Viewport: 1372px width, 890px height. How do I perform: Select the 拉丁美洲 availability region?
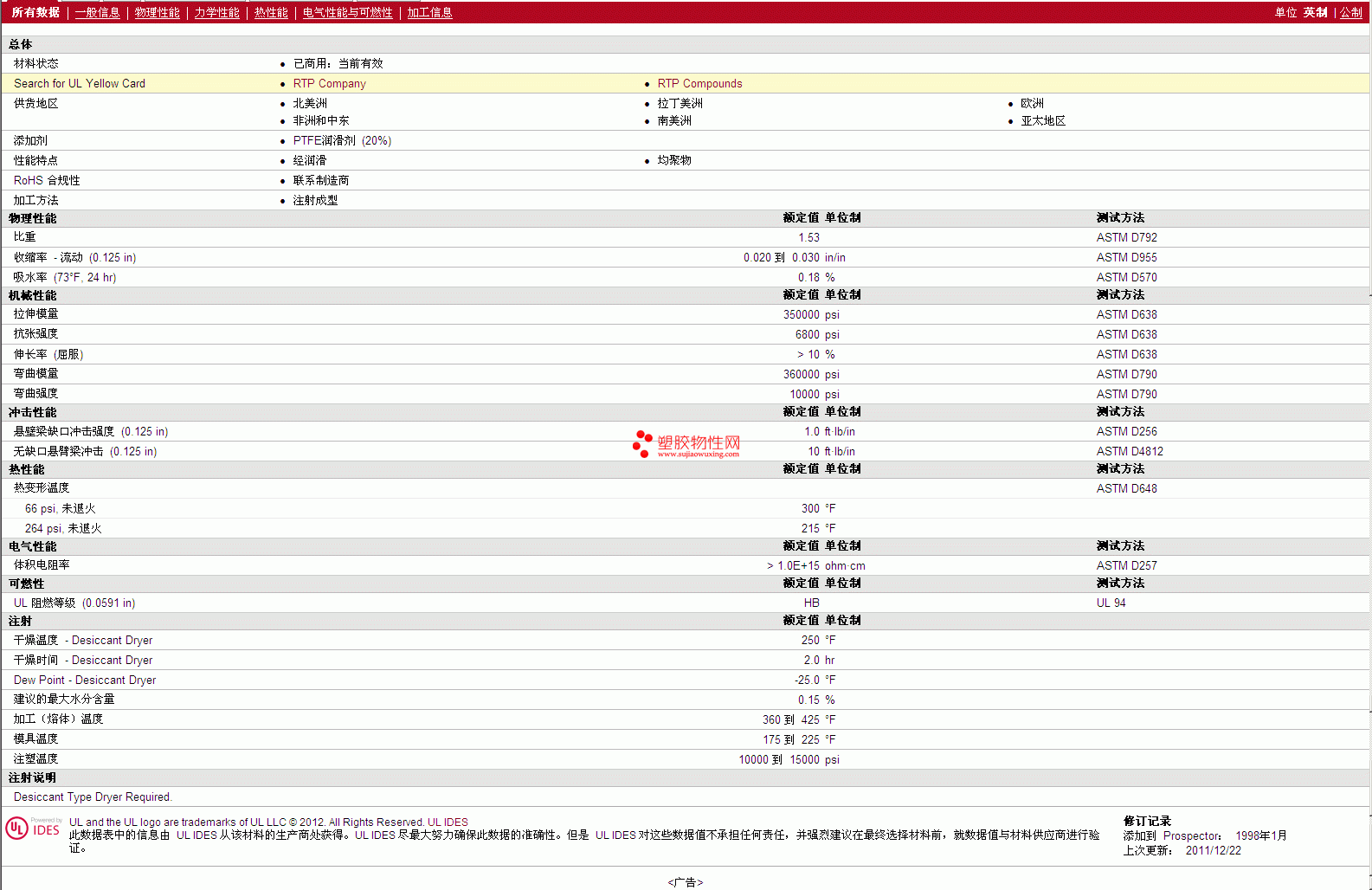(680, 103)
